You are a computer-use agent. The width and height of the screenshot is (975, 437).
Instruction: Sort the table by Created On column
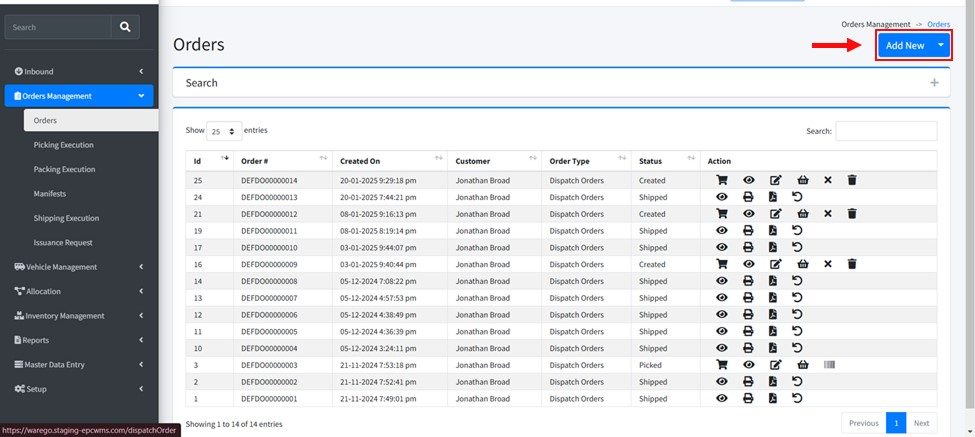click(x=390, y=161)
